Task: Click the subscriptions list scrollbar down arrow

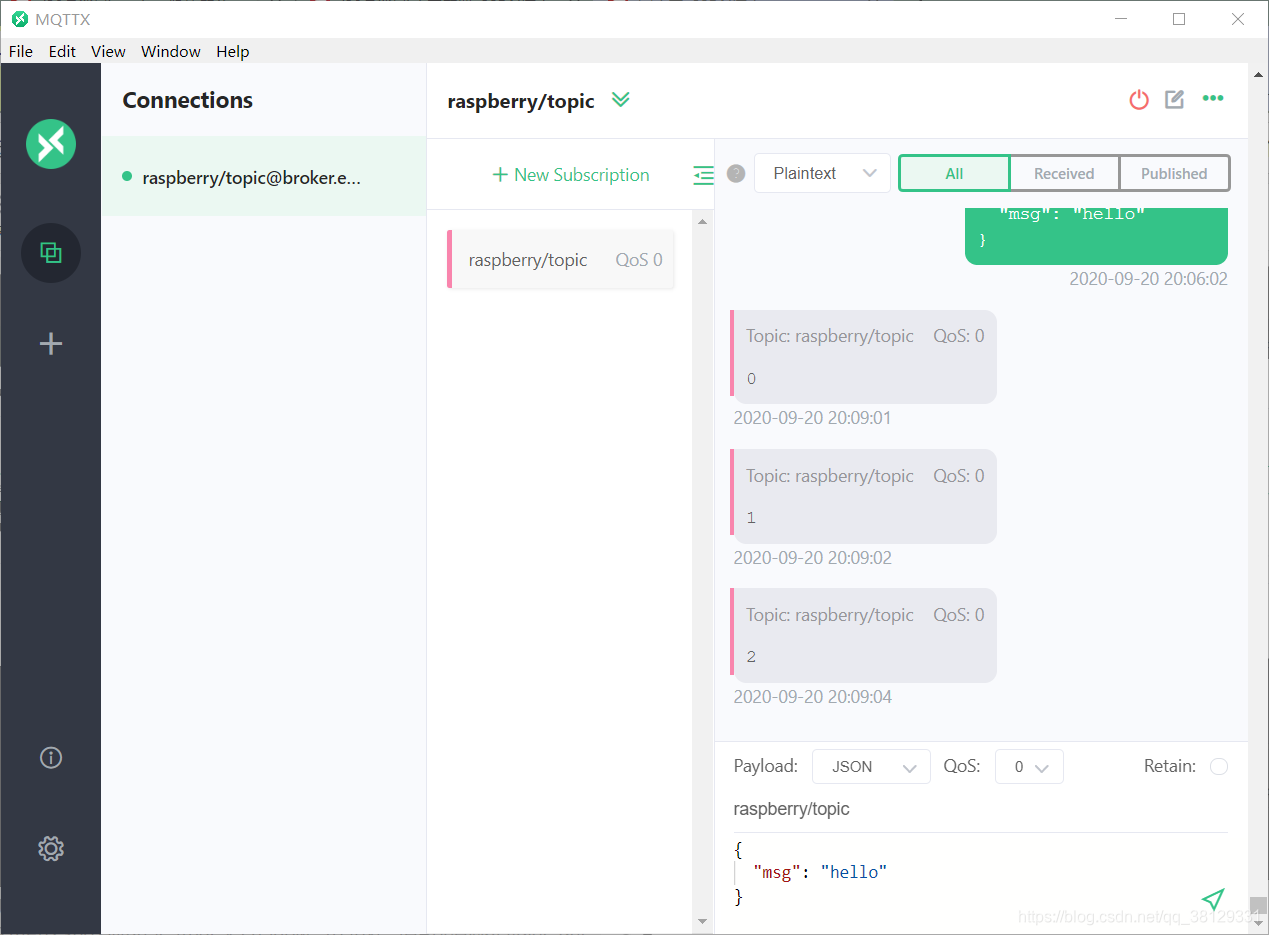Action: pyautogui.click(x=702, y=921)
